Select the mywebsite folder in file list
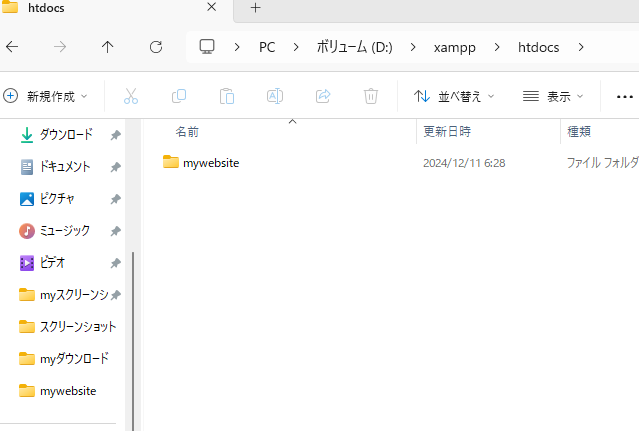Viewport: 639px width, 431px height. coord(210,162)
